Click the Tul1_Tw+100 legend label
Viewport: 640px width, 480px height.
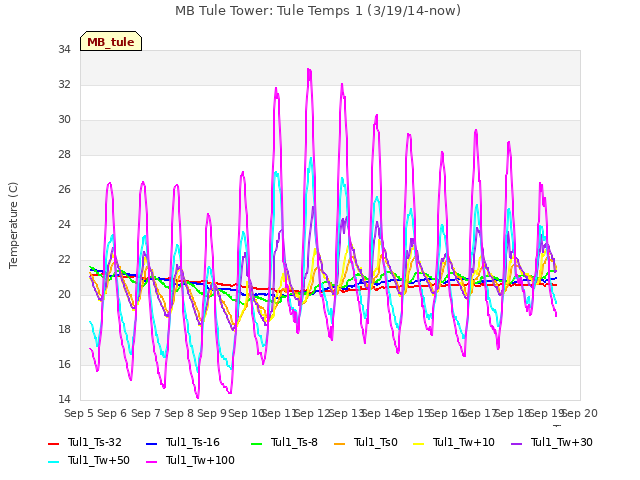[200, 460]
